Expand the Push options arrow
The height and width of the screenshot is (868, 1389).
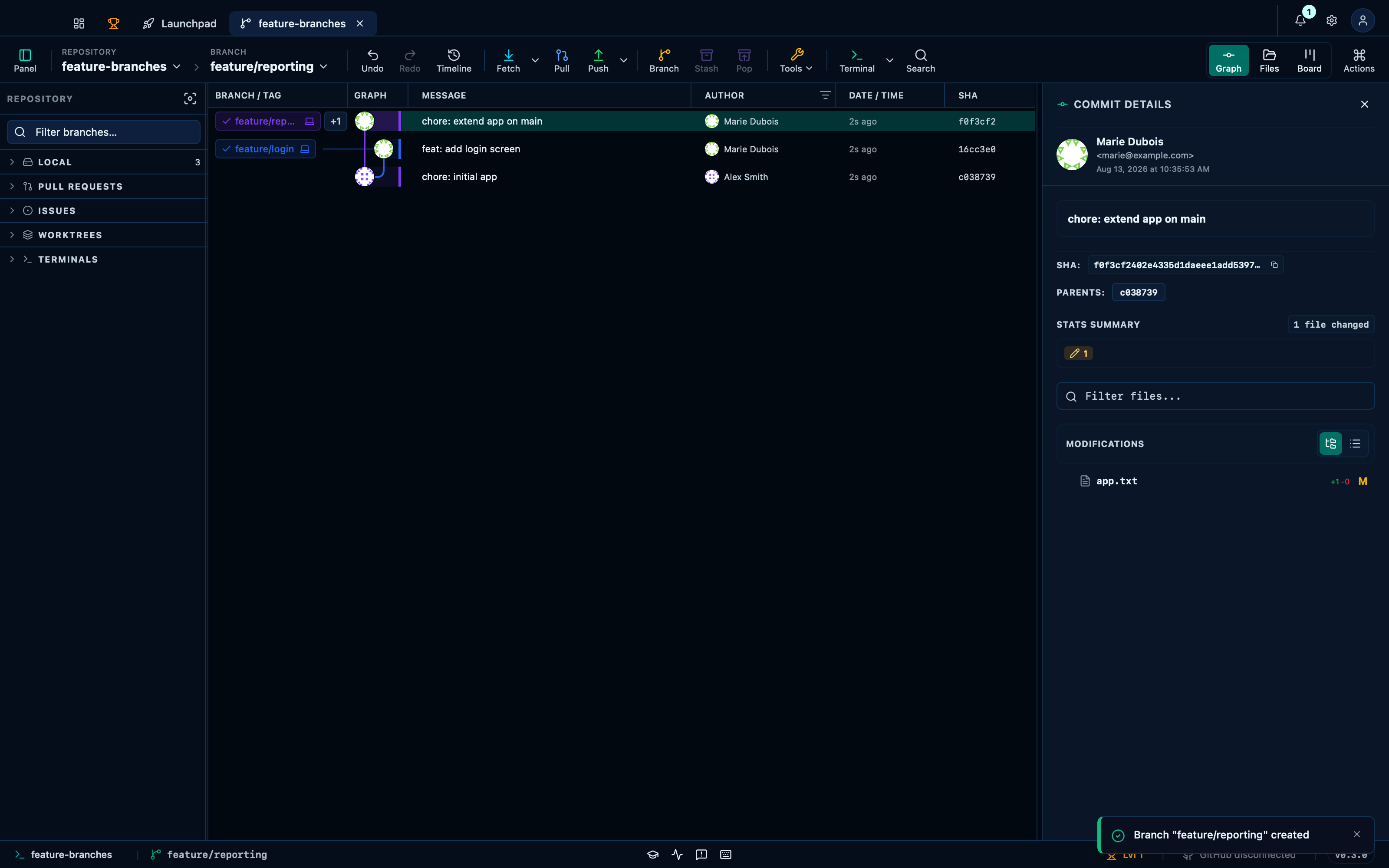click(623, 60)
